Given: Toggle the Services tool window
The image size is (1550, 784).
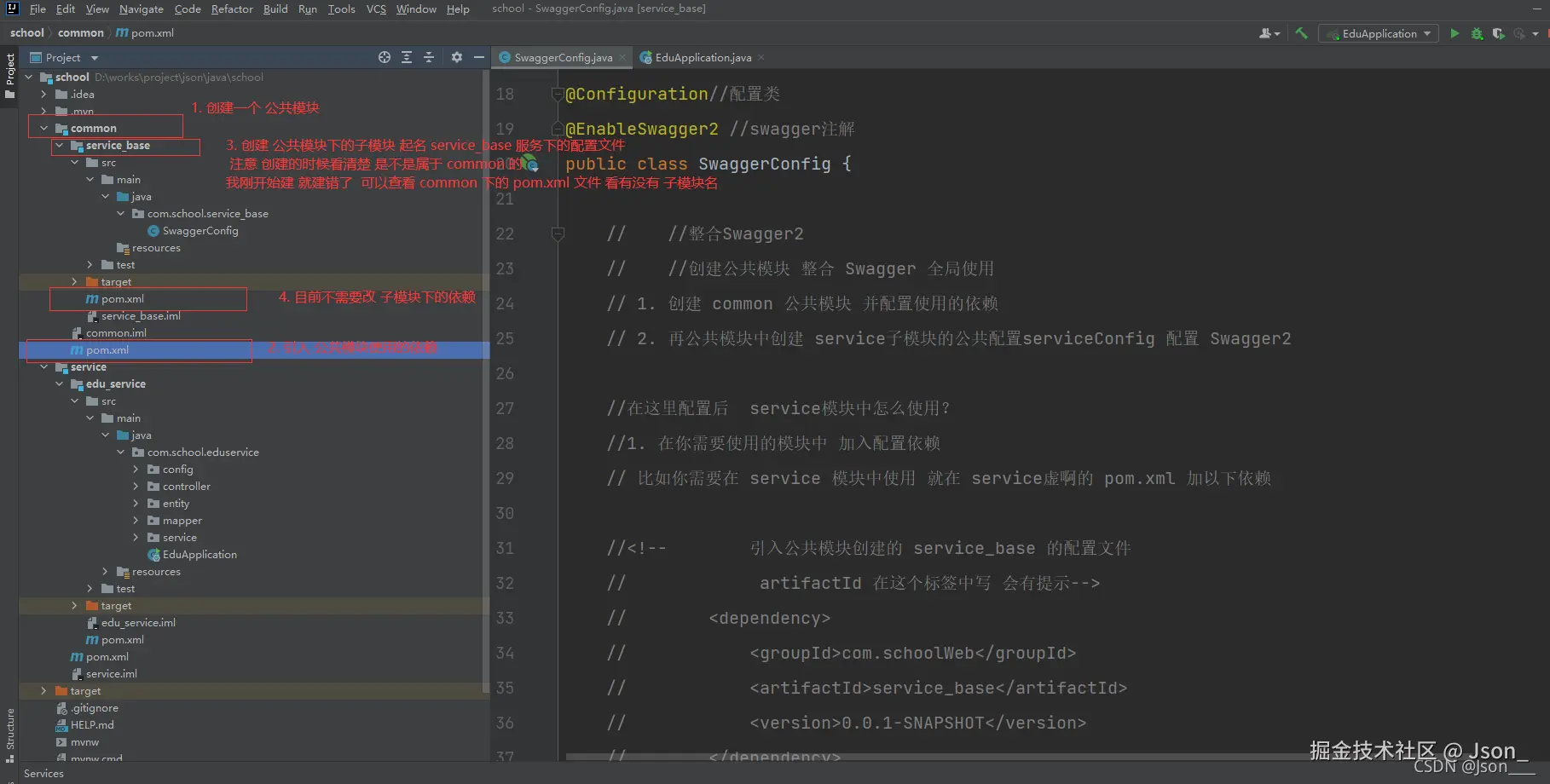Looking at the screenshot, I should coord(43,774).
